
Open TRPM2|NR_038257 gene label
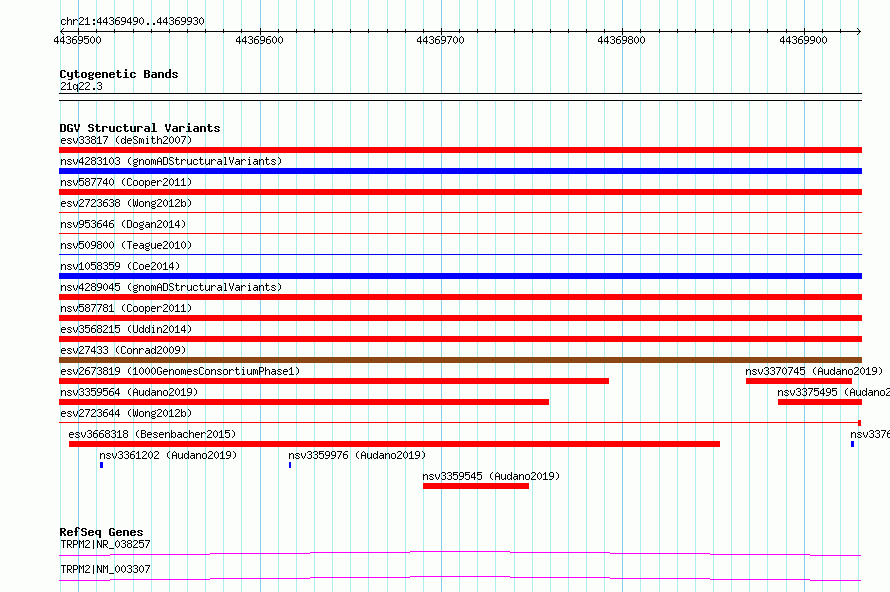tap(105, 544)
